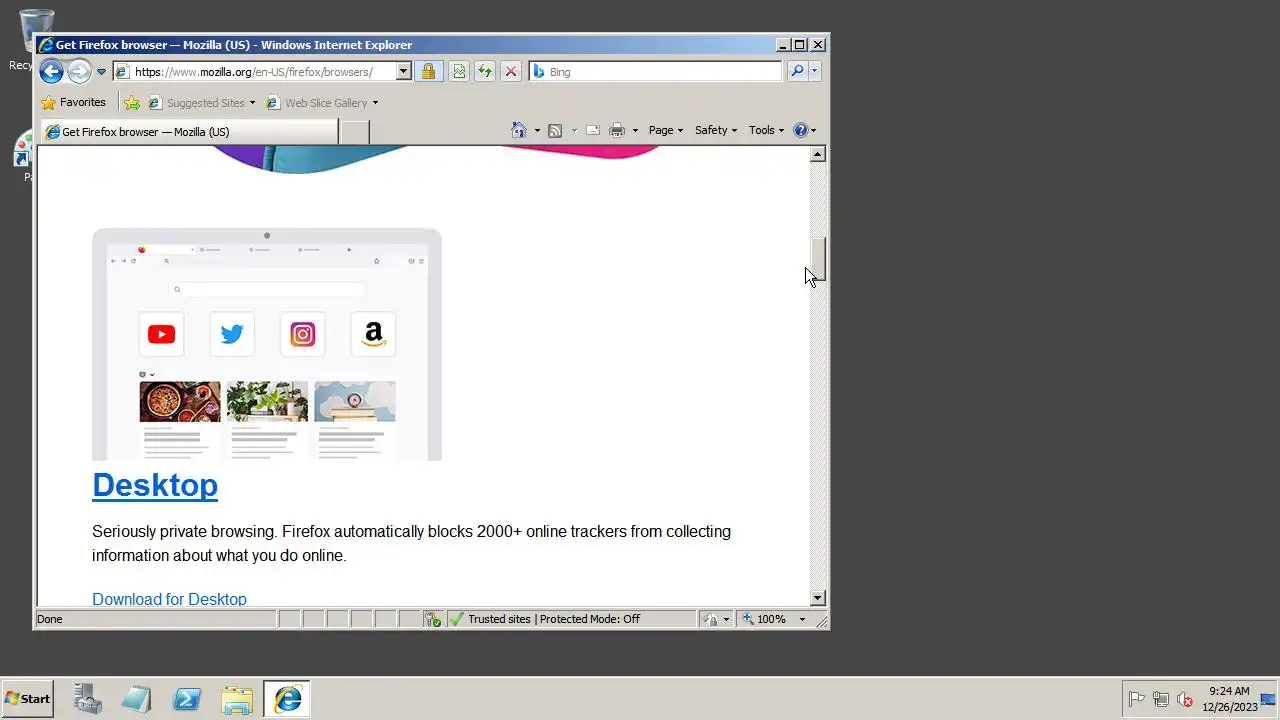Viewport: 1280px width, 720px height.
Task: Open a new blank tab
Action: point(354,132)
